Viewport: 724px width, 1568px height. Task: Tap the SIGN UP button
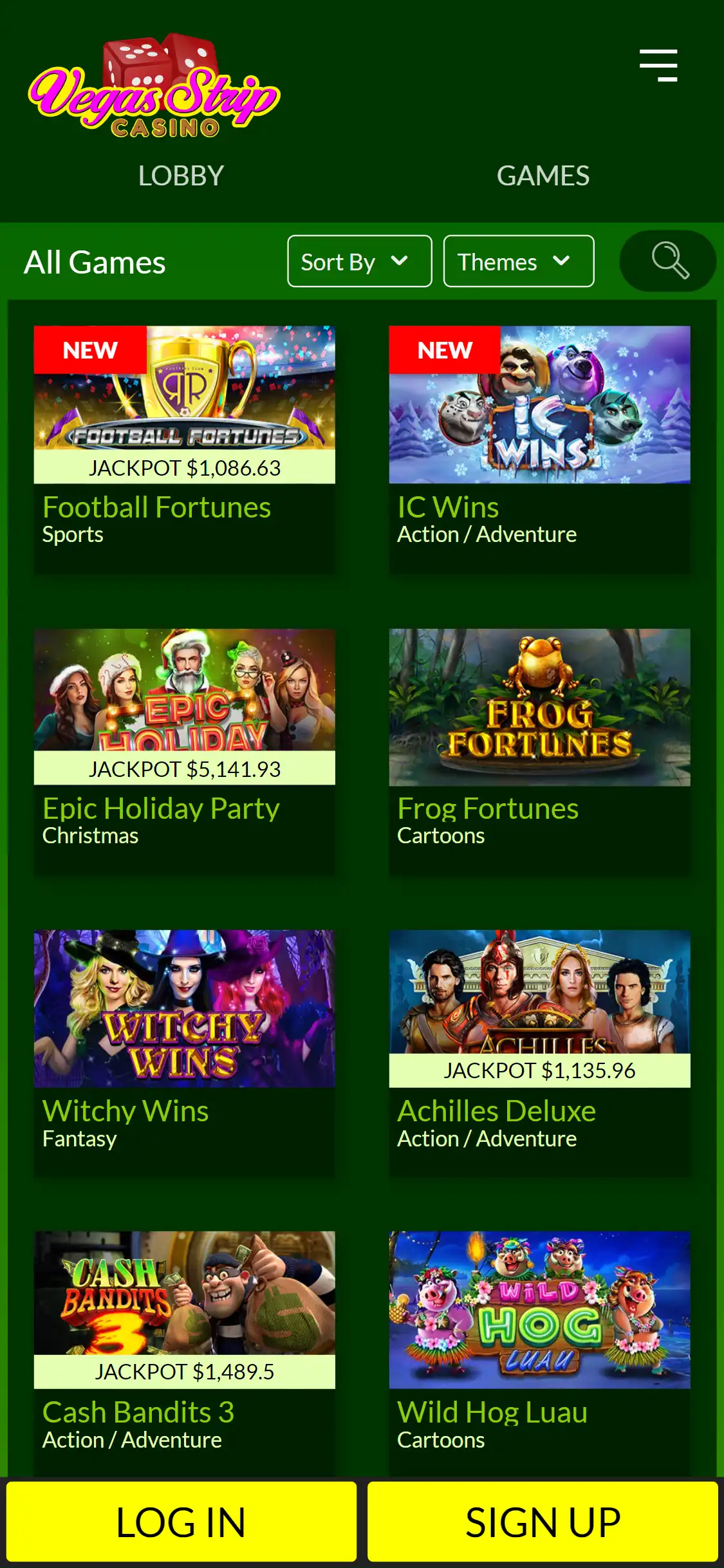[x=543, y=1522]
